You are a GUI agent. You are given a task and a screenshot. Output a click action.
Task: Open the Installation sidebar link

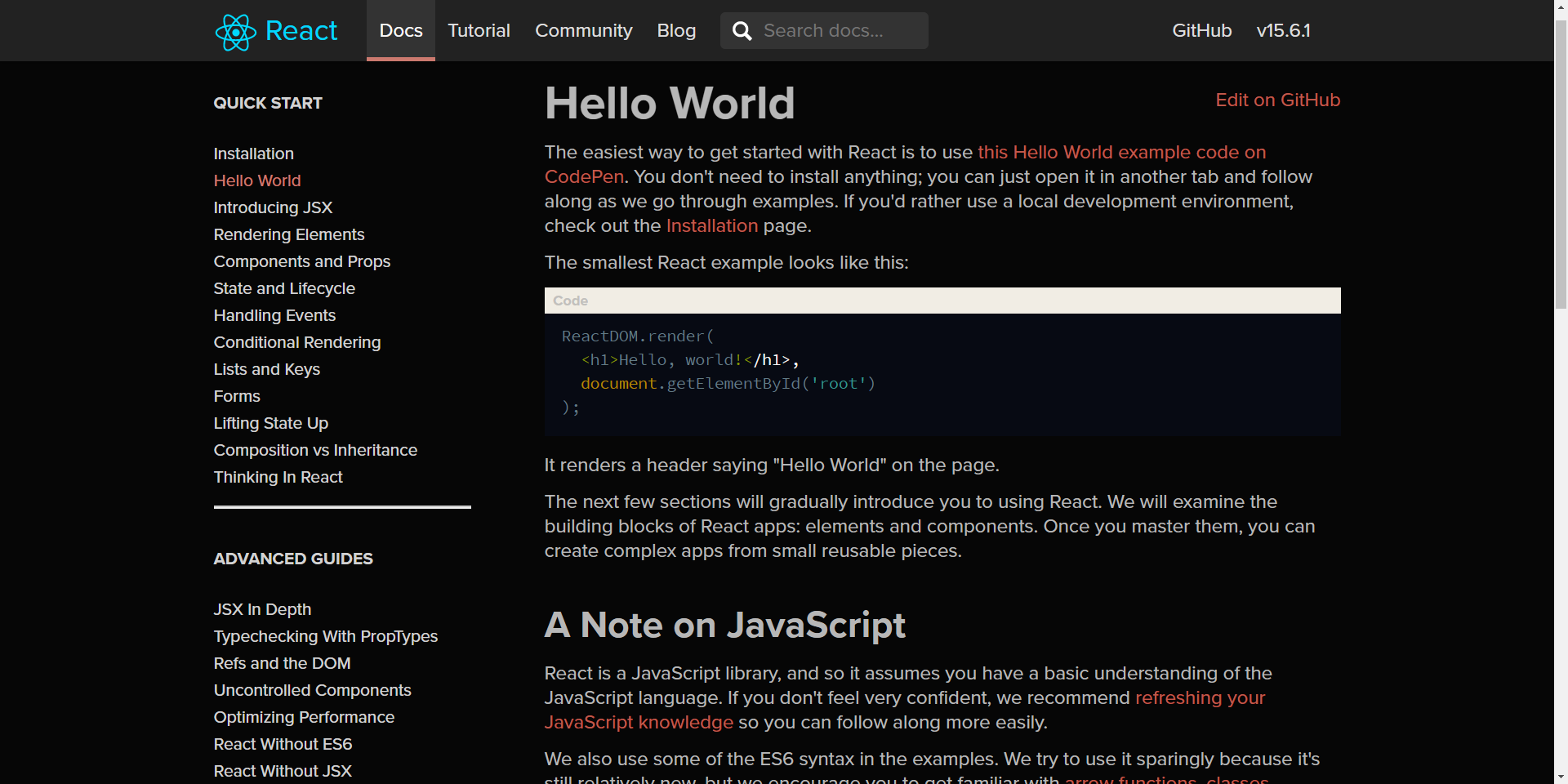pyautogui.click(x=253, y=154)
